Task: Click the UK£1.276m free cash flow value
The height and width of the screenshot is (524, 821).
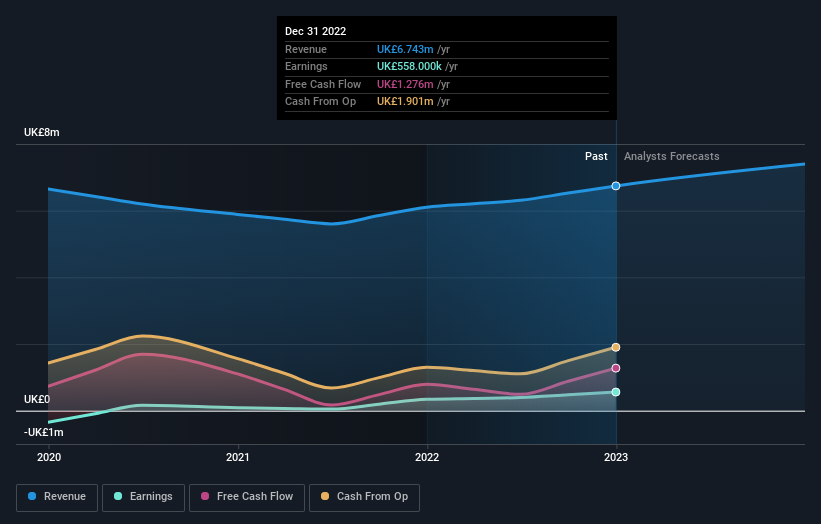Action: click(x=405, y=84)
